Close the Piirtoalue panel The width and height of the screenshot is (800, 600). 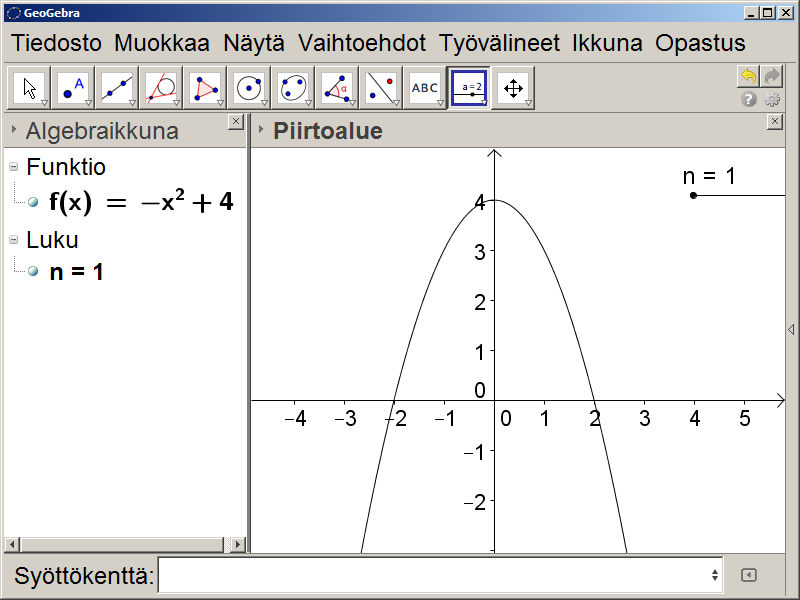point(774,122)
